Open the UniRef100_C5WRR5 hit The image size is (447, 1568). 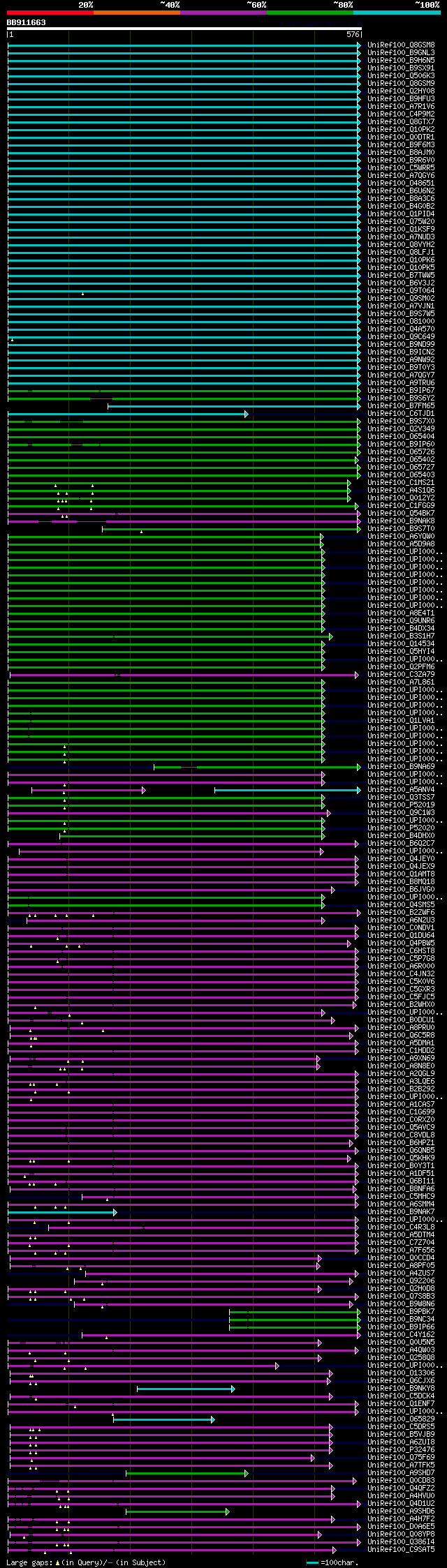[401, 167]
